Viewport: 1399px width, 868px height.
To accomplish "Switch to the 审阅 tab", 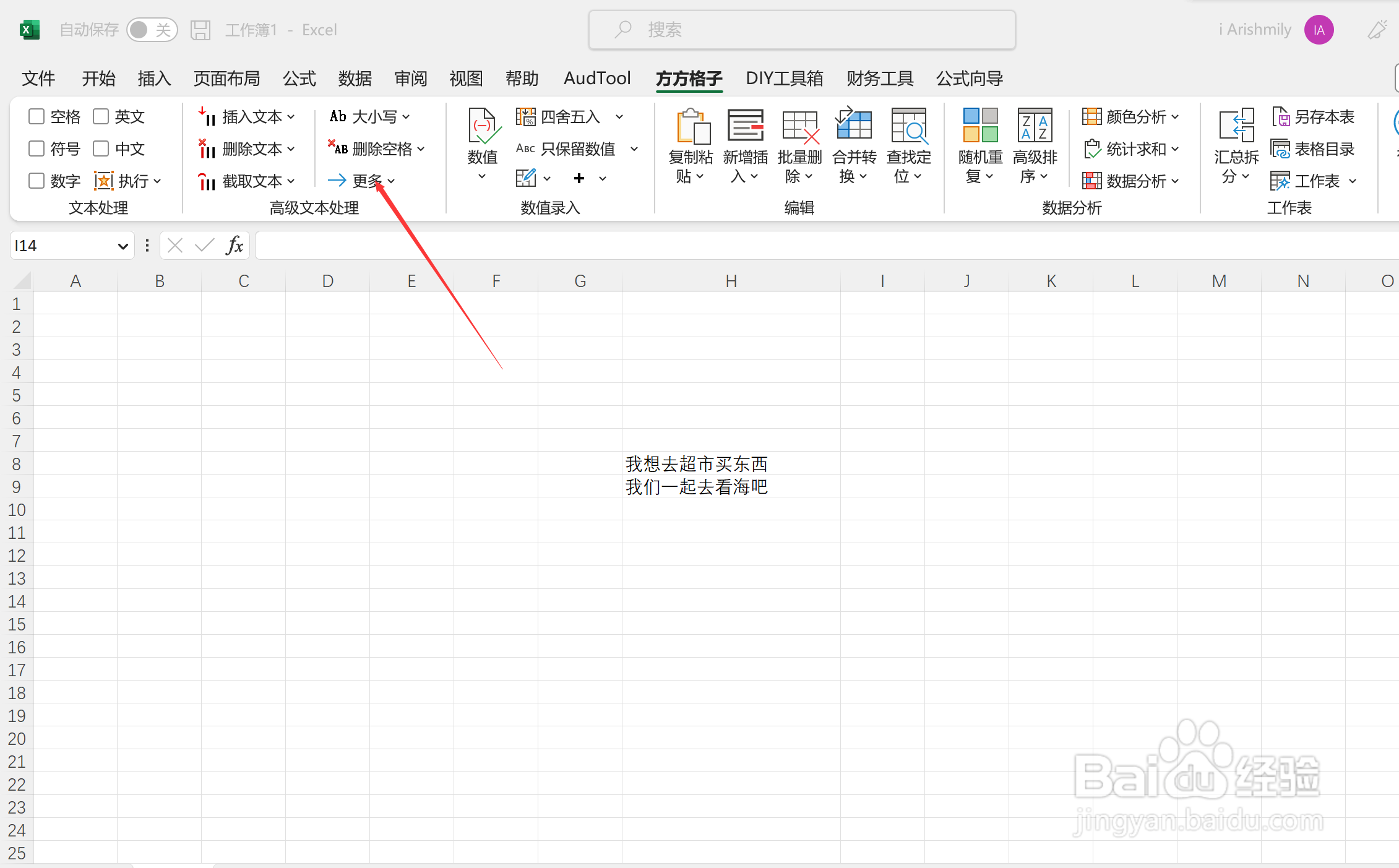I will pos(411,79).
